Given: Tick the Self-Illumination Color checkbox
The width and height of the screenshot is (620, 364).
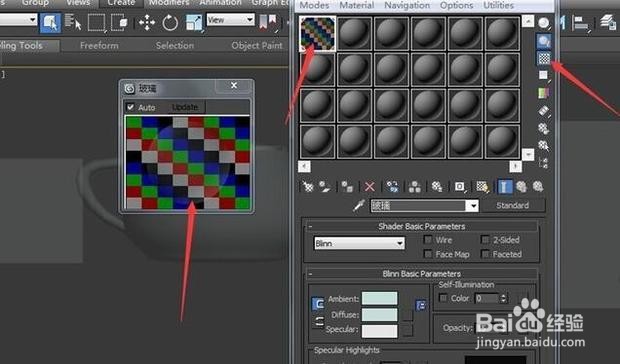Looking at the screenshot, I should 443,298.
